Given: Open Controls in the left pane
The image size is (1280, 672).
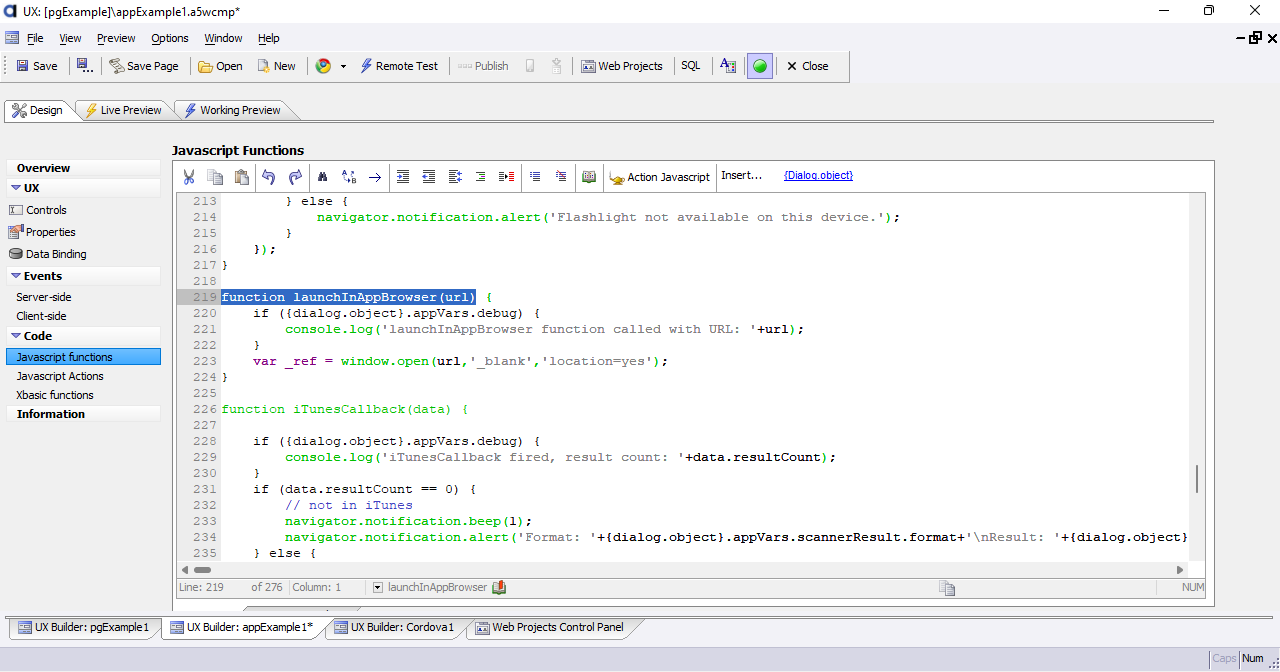Looking at the screenshot, I should pos(46,210).
